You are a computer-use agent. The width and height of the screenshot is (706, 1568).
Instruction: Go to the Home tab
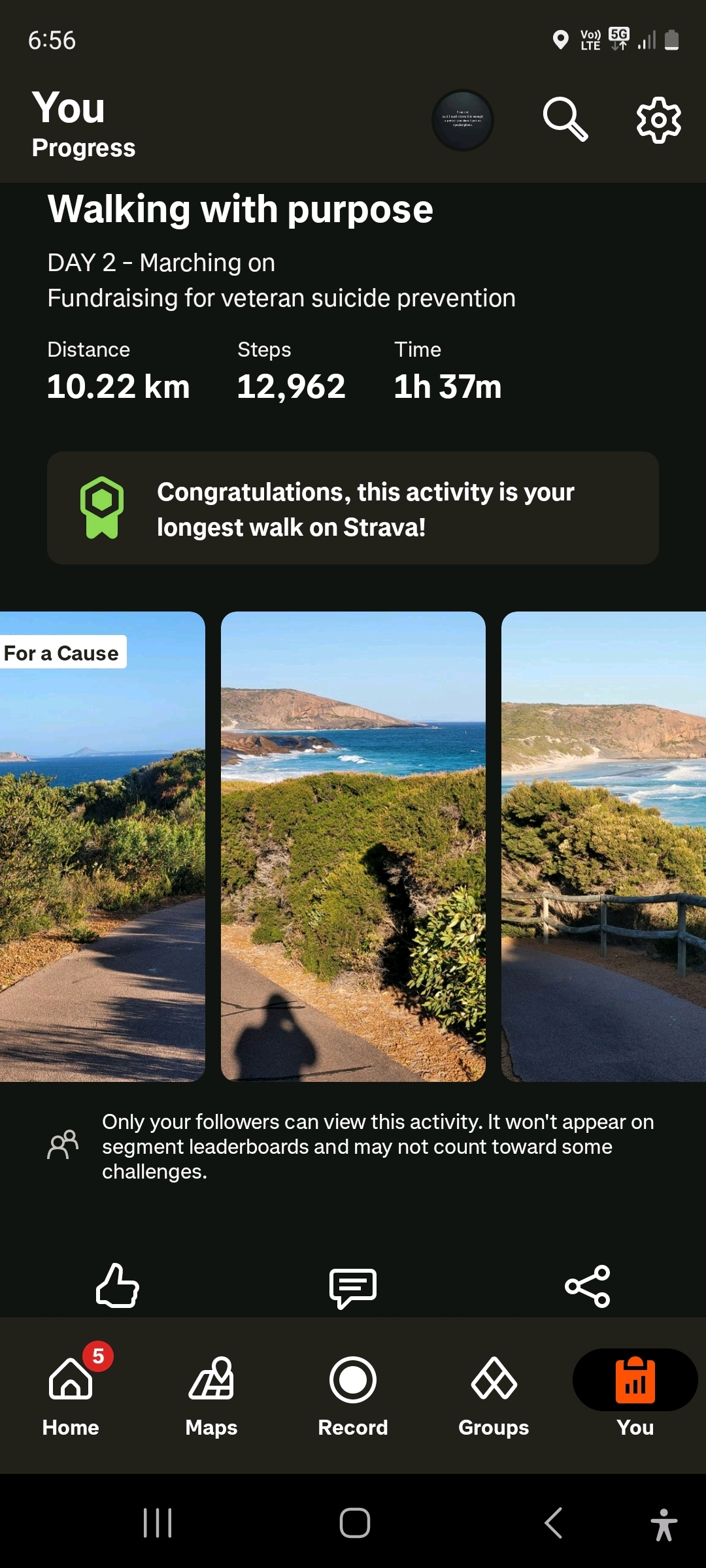tap(71, 1390)
